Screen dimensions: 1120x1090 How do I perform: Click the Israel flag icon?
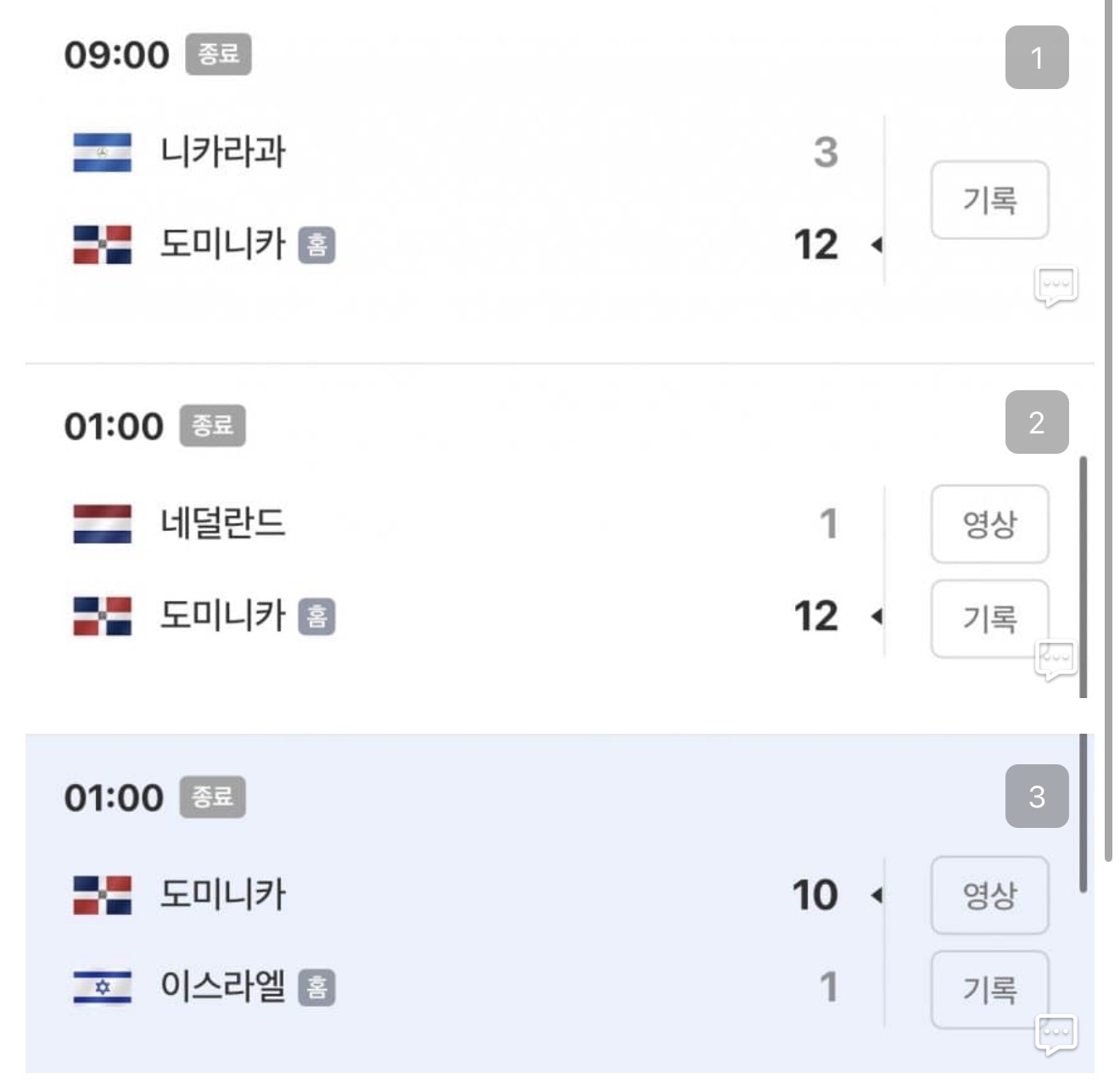(102, 987)
